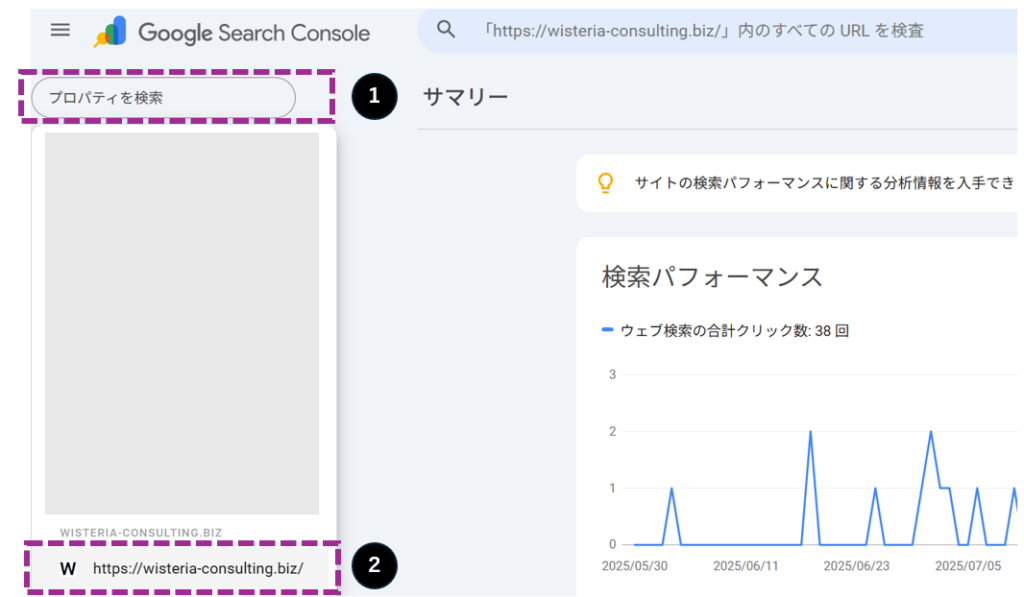1024x597 pixels.
Task: Select the https://wisteria-consulting.biz/ property
Action: coord(183,568)
